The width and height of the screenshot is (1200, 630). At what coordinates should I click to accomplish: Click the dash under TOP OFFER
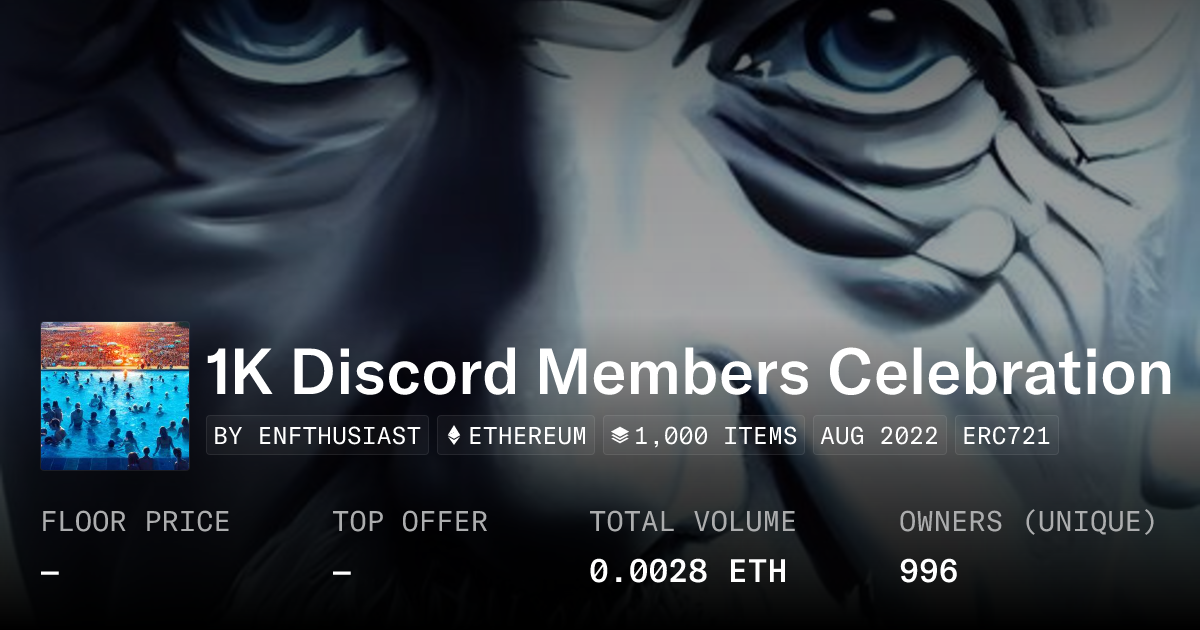point(342,572)
